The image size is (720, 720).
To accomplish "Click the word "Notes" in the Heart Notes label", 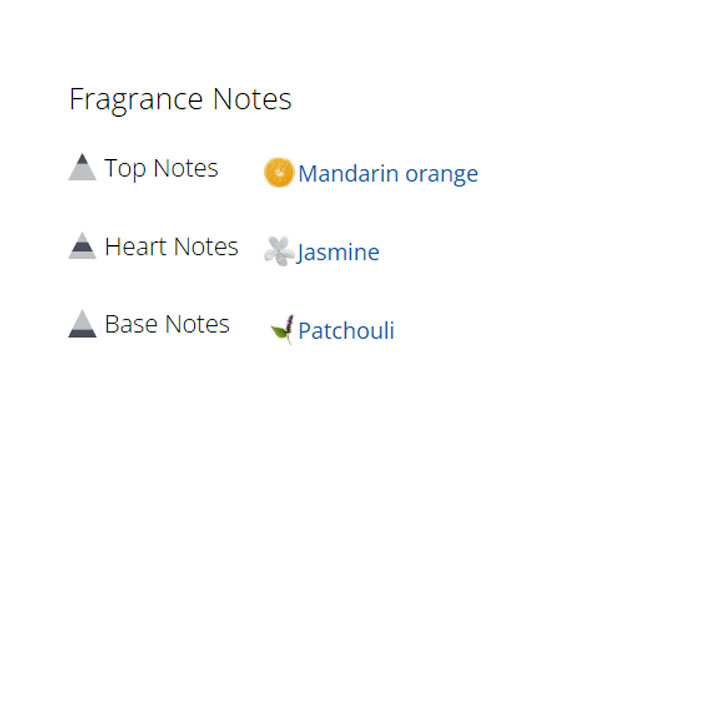I will (206, 246).
